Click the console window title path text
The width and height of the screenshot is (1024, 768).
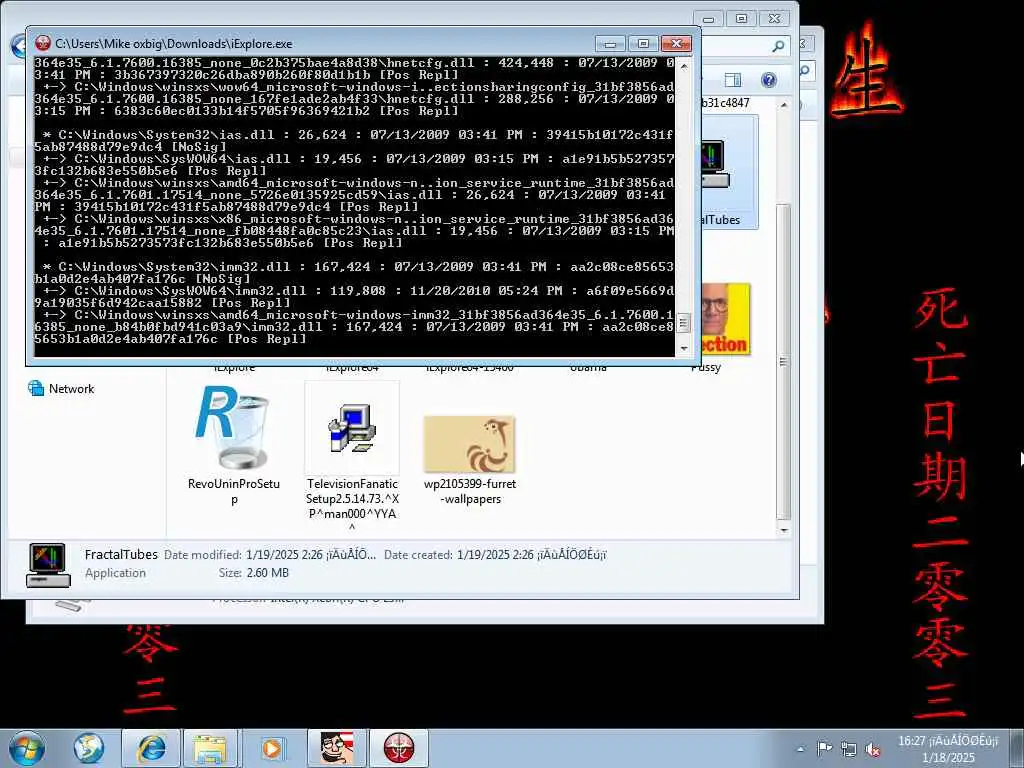coord(174,44)
